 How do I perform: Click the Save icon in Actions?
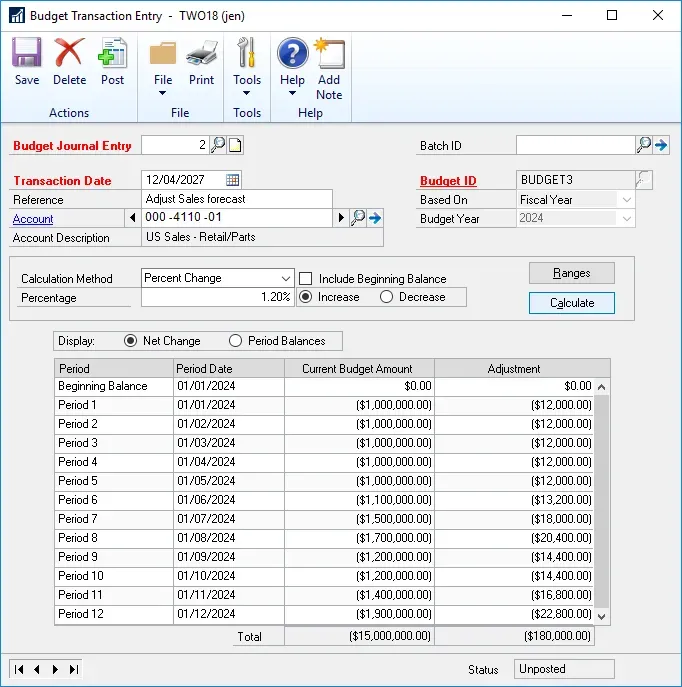click(x=27, y=60)
